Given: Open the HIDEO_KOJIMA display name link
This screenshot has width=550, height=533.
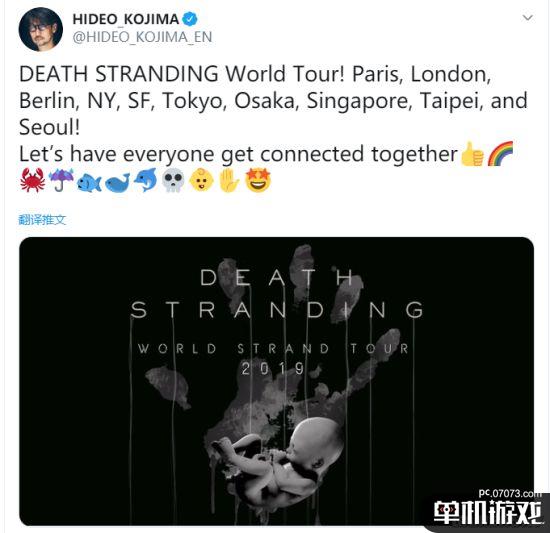Looking at the screenshot, I should pyautogui.click(x=126, y=19).
